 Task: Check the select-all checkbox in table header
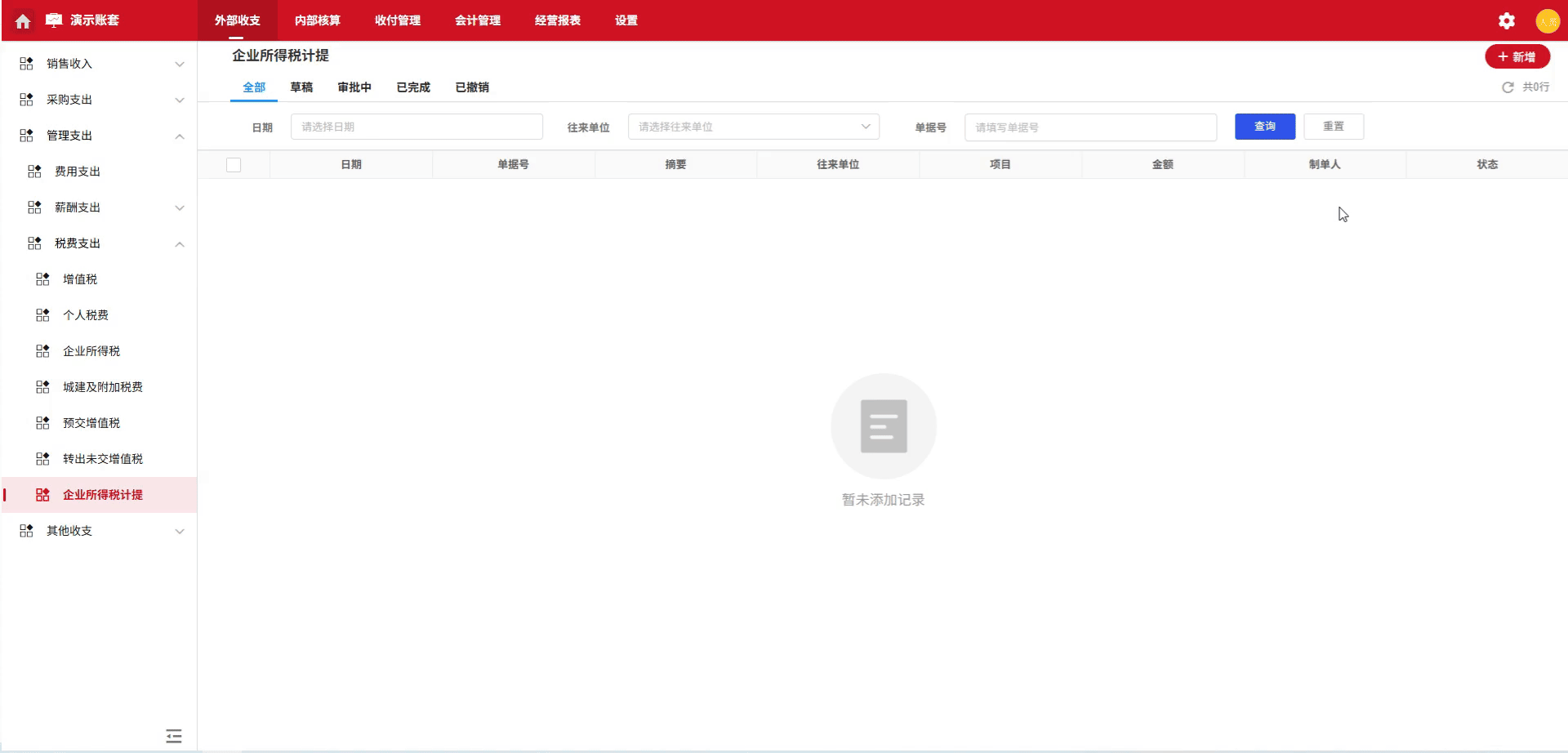[x=234, y=164]
